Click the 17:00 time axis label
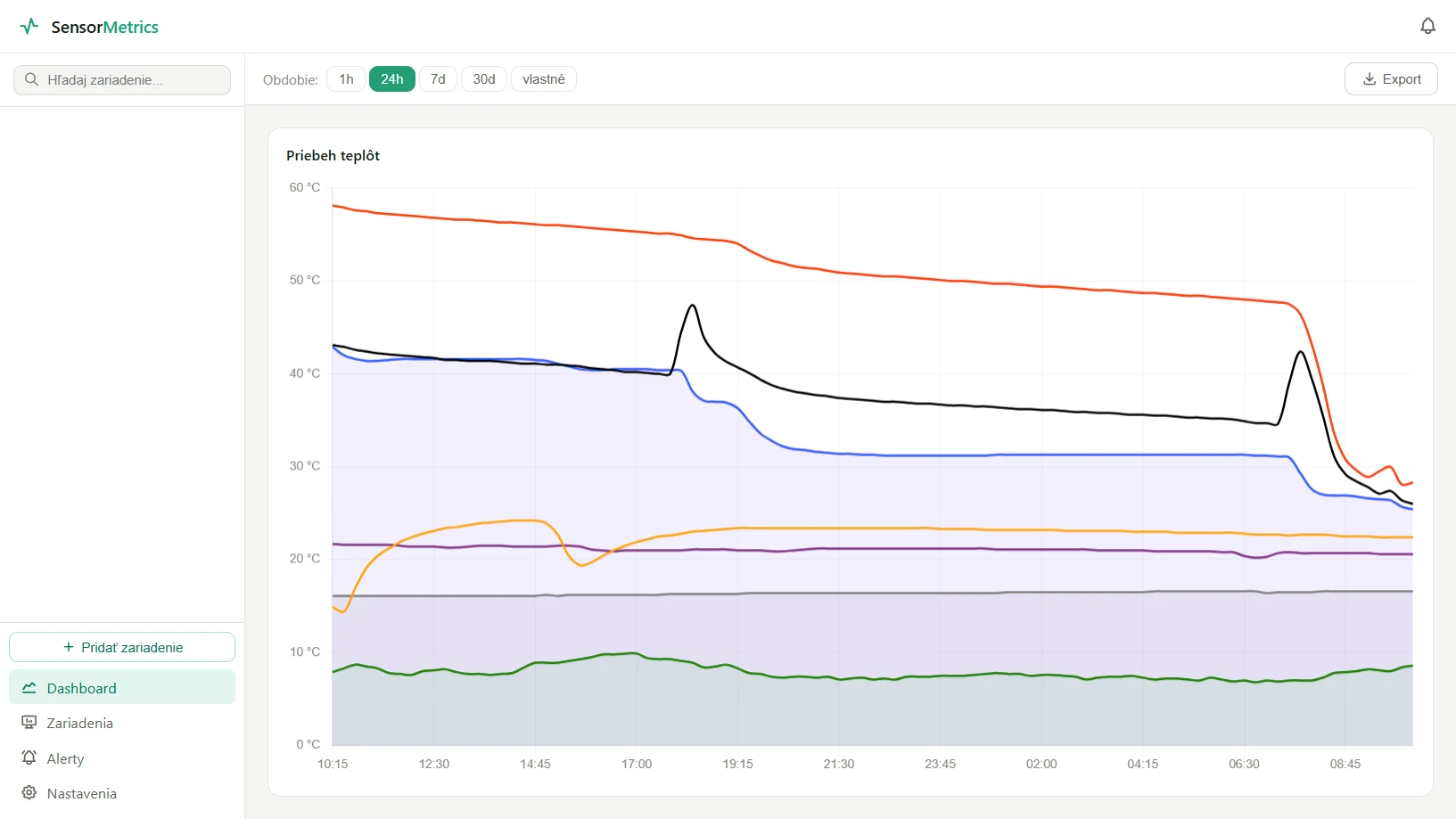The width and height of the screenshot is (1456, 819). coord(636,764)
